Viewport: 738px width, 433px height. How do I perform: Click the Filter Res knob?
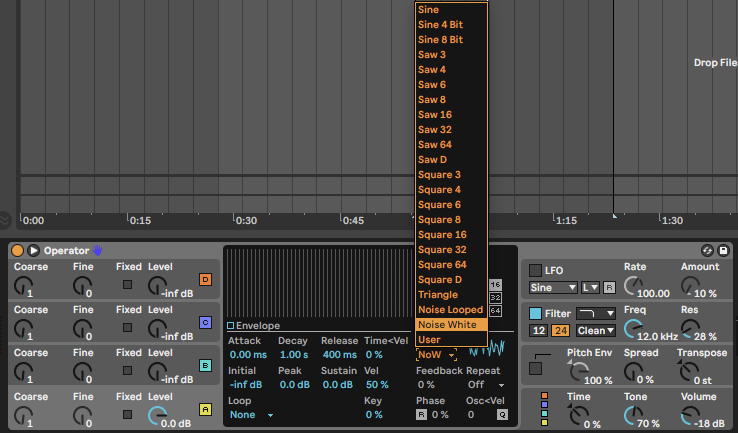point(690,329)
